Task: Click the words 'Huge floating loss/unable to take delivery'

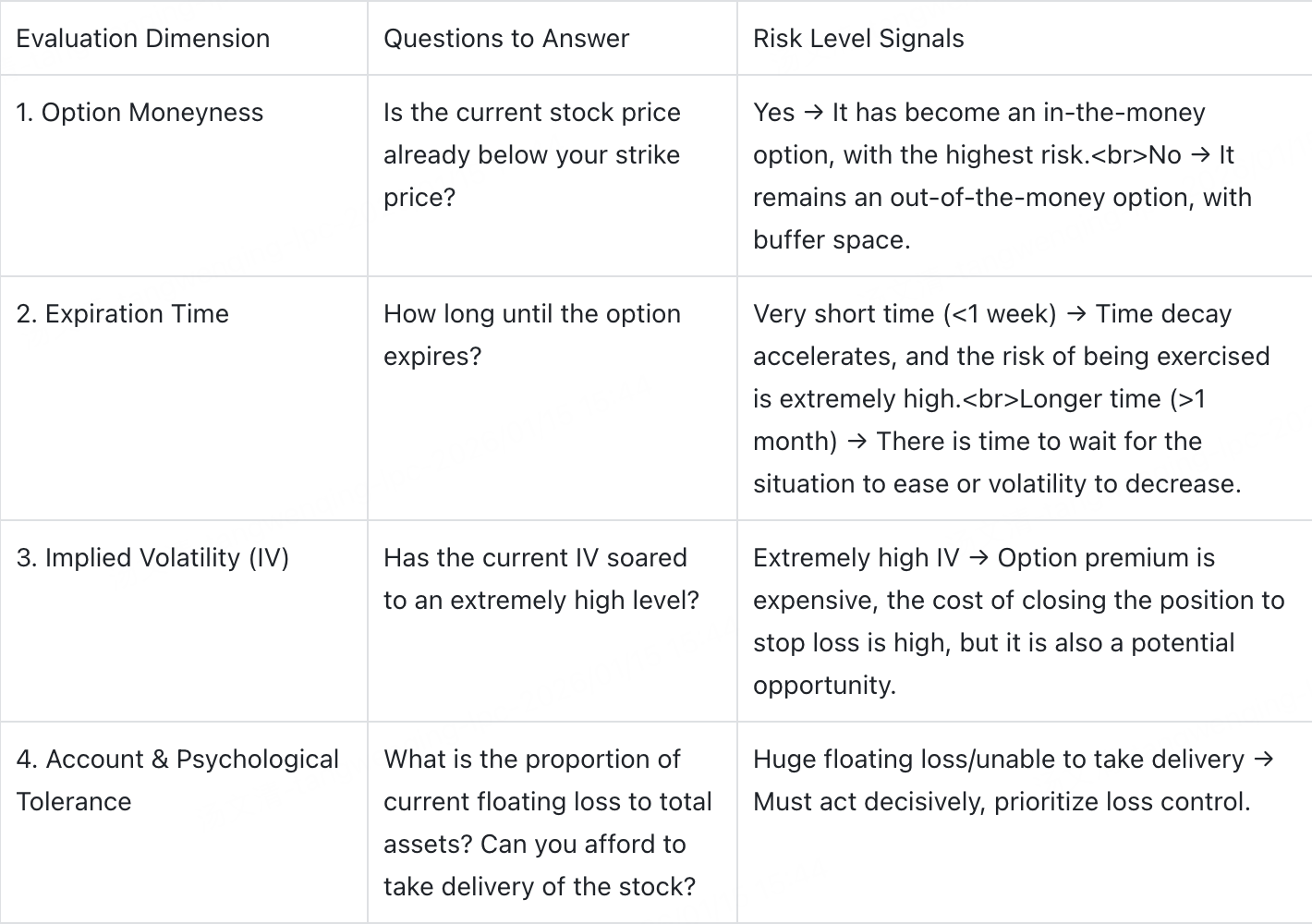Action: [998, 760]
